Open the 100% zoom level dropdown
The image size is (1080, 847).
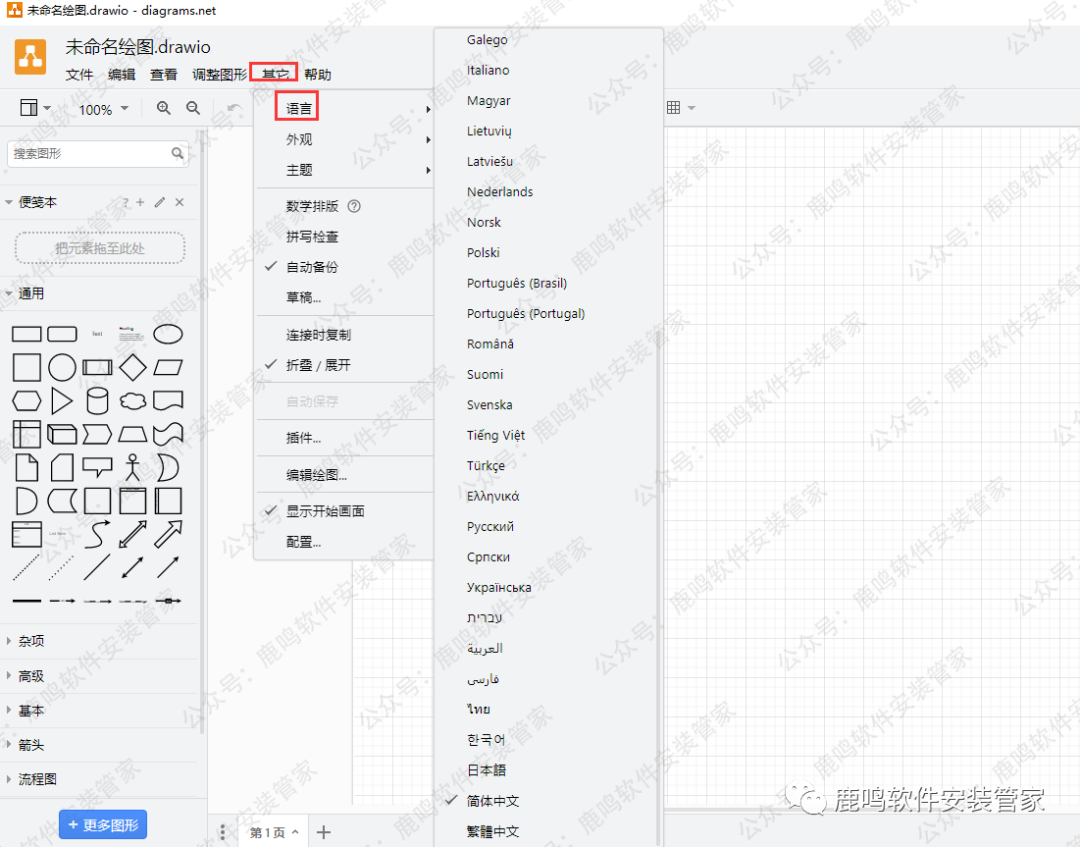(103, 108)
